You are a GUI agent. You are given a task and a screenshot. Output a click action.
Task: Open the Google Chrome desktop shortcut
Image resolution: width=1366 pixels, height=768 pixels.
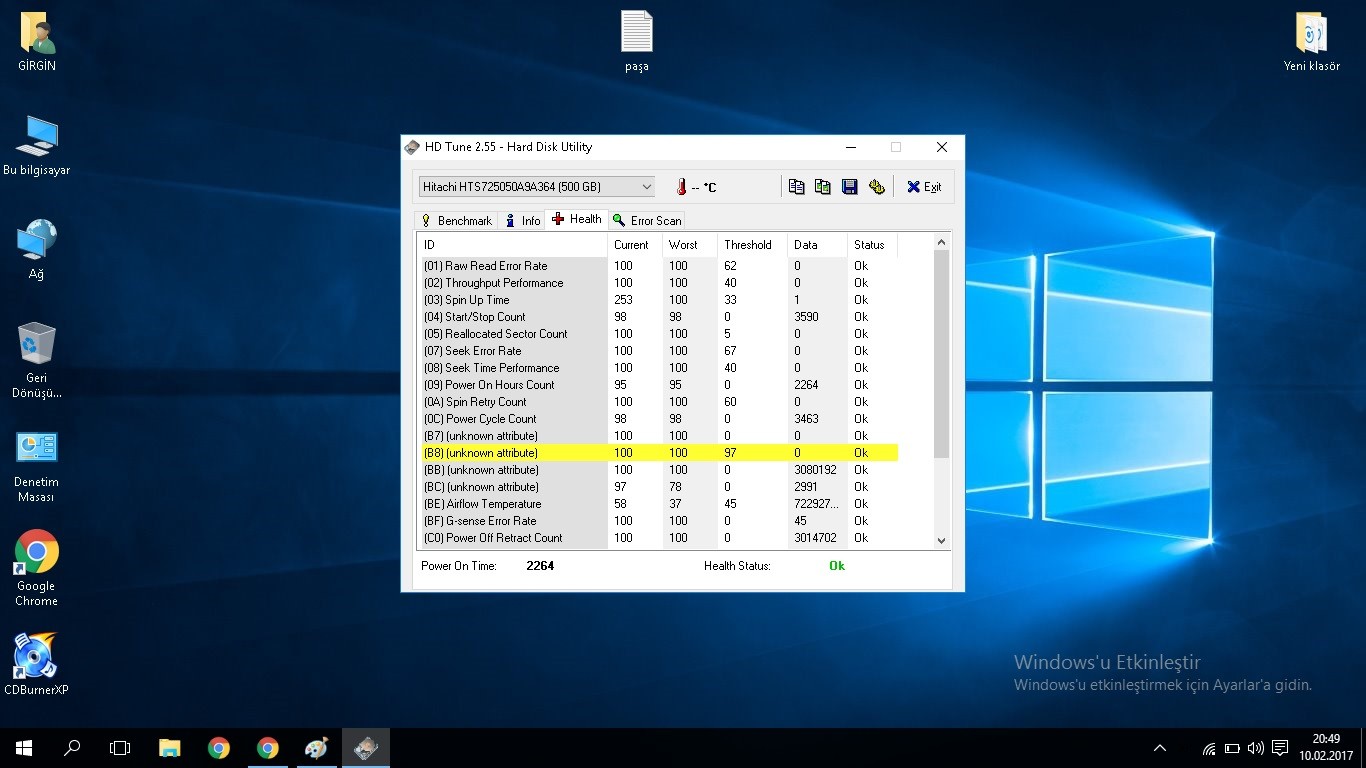coord(37,568)
